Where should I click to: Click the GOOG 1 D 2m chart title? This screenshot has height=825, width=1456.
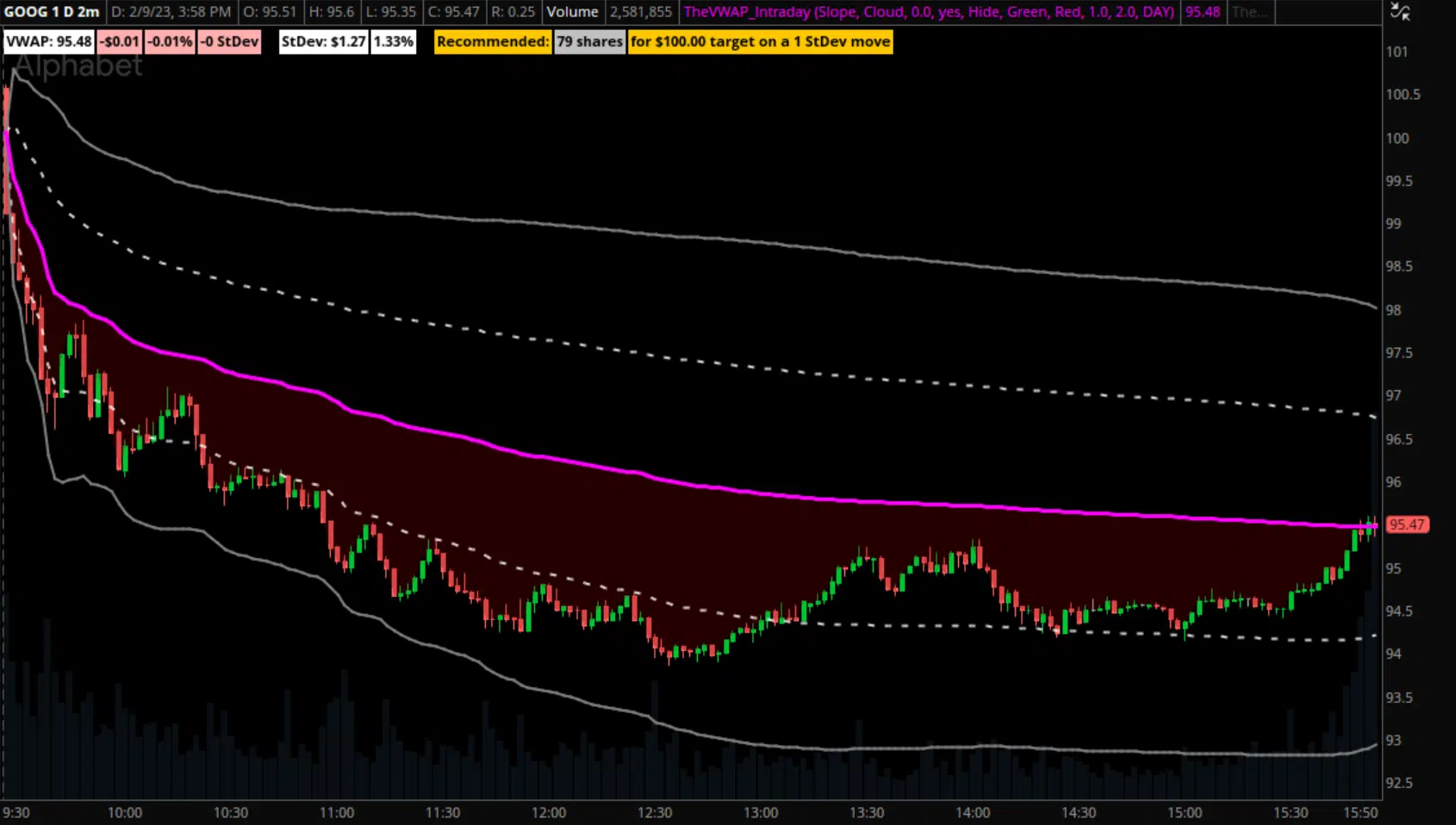pyautogui.click(x=52, y=12)
